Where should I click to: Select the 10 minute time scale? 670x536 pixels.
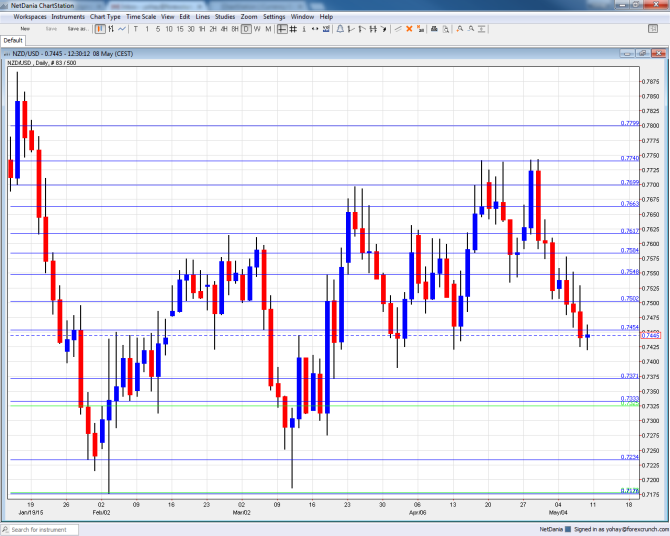pos(169,29)
